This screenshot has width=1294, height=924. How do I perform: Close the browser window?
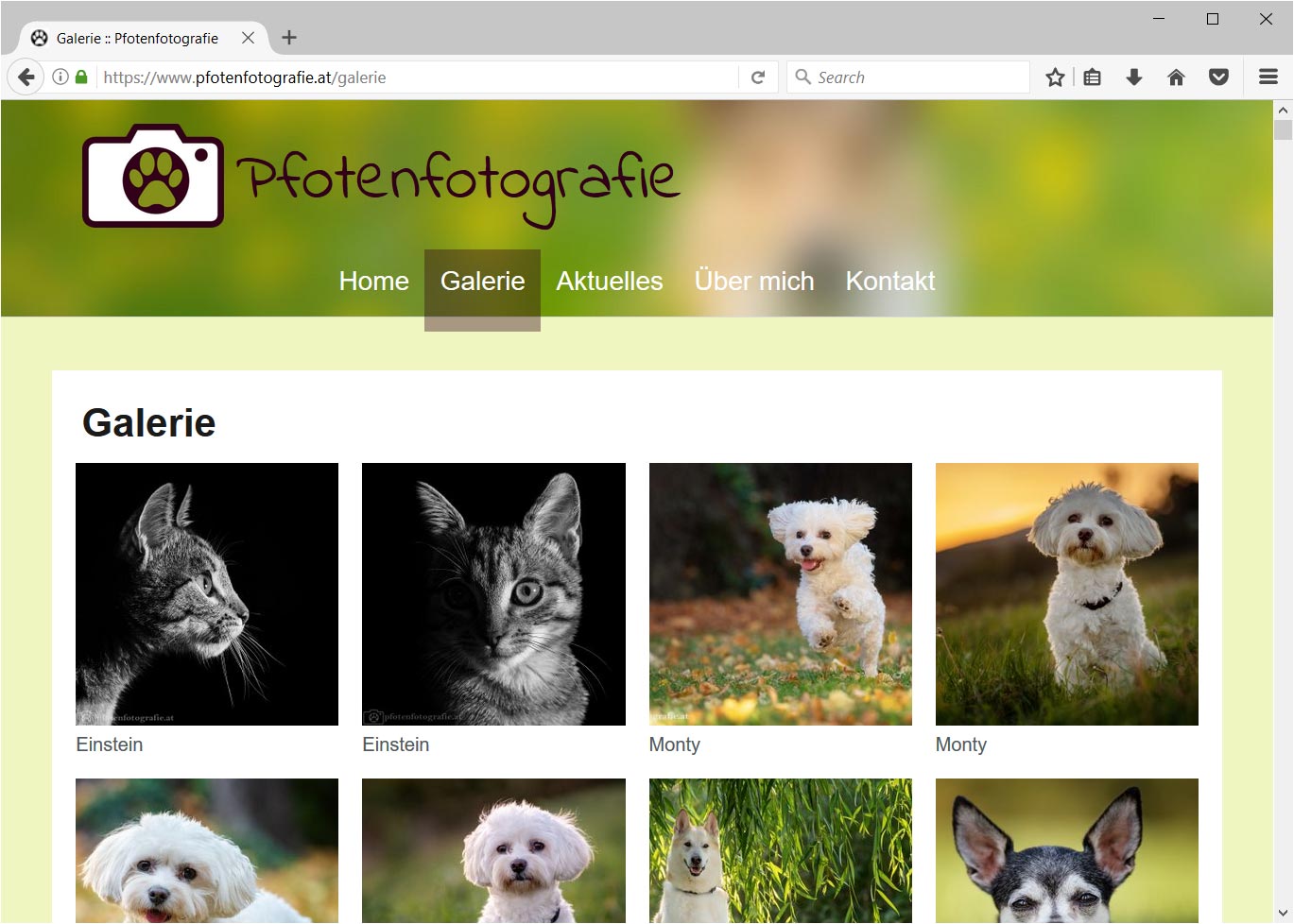tap(1266, 19)
